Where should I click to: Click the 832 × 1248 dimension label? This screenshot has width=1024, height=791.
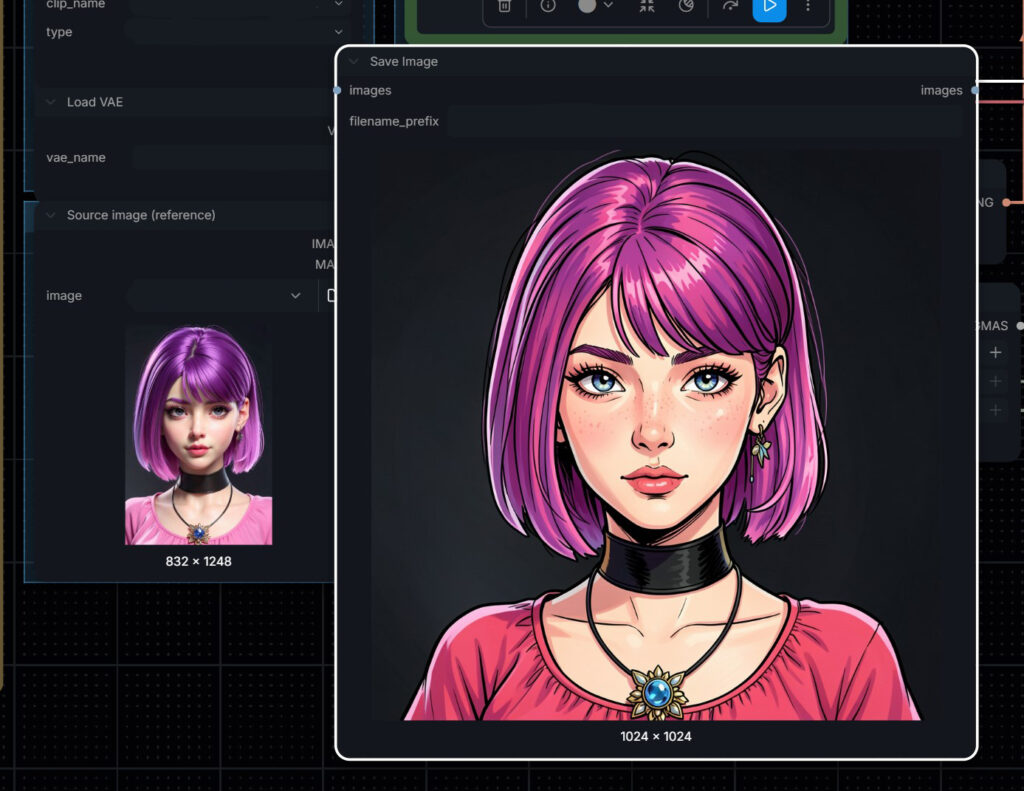click(x=199, y=561)
